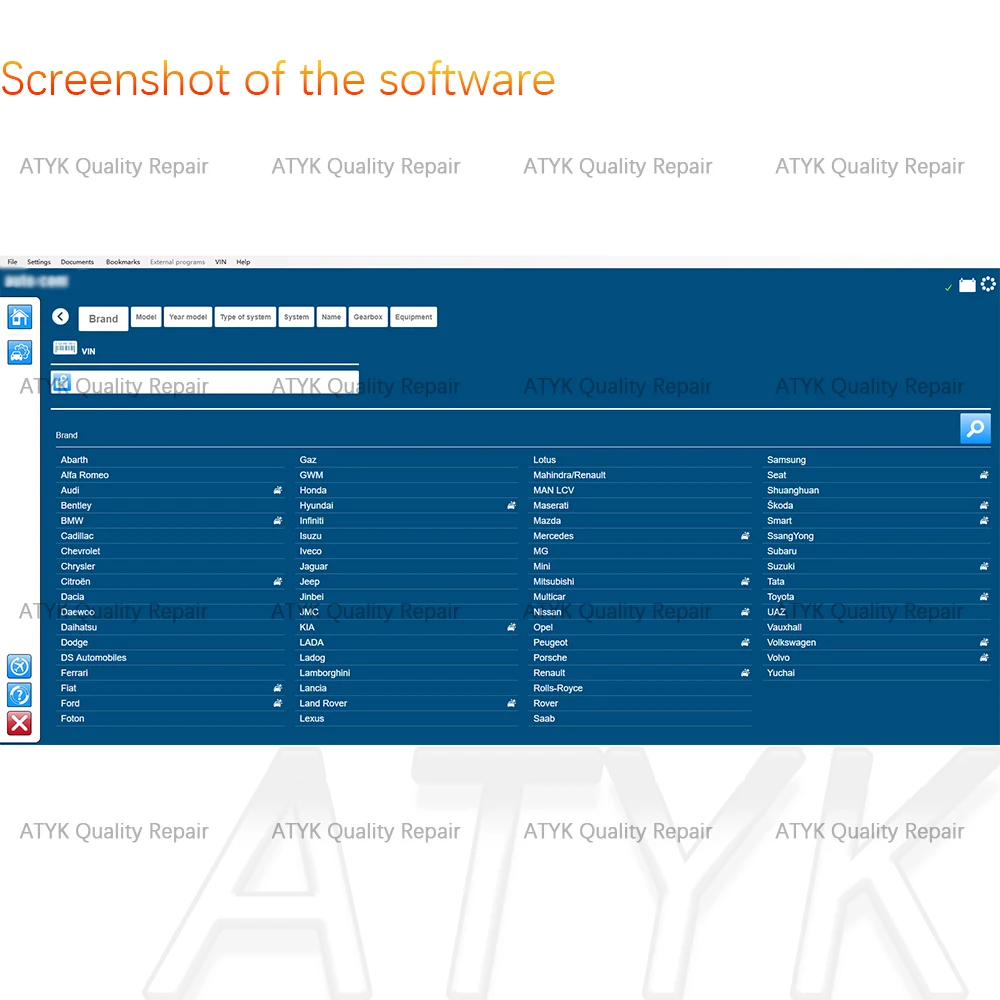Open the help question mark icon

(20, 695)
